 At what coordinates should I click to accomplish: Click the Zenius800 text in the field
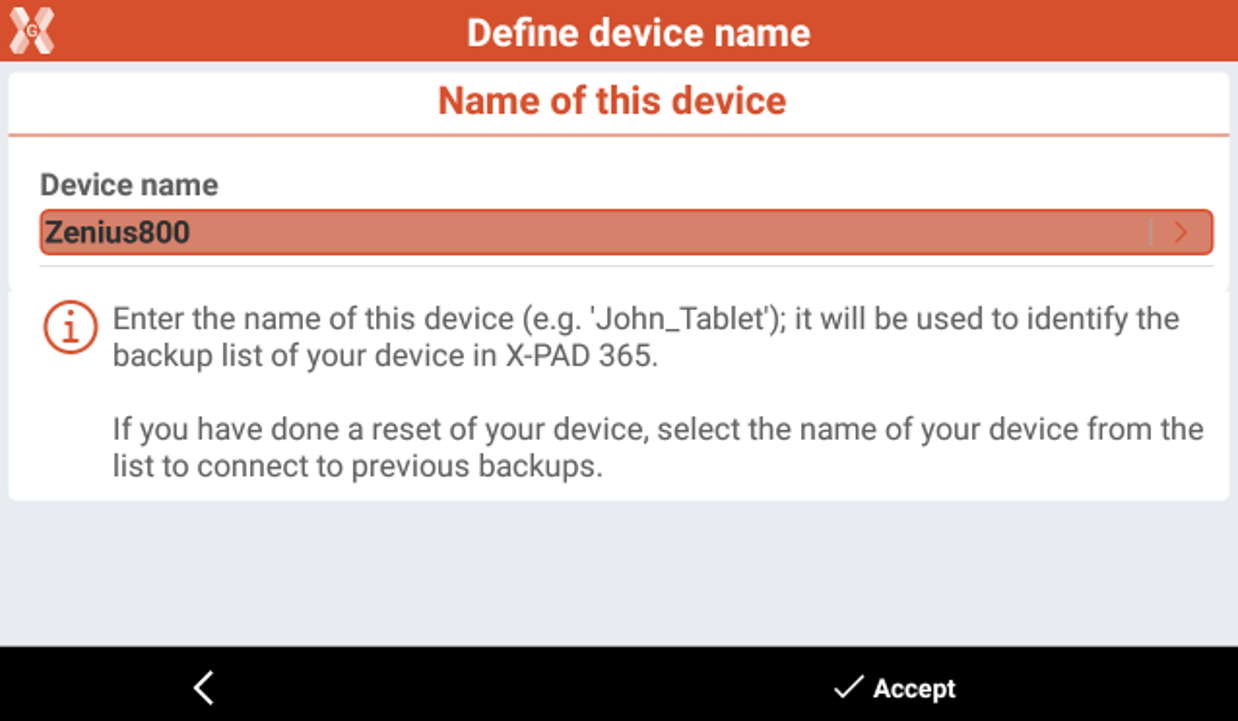(117, 233)
